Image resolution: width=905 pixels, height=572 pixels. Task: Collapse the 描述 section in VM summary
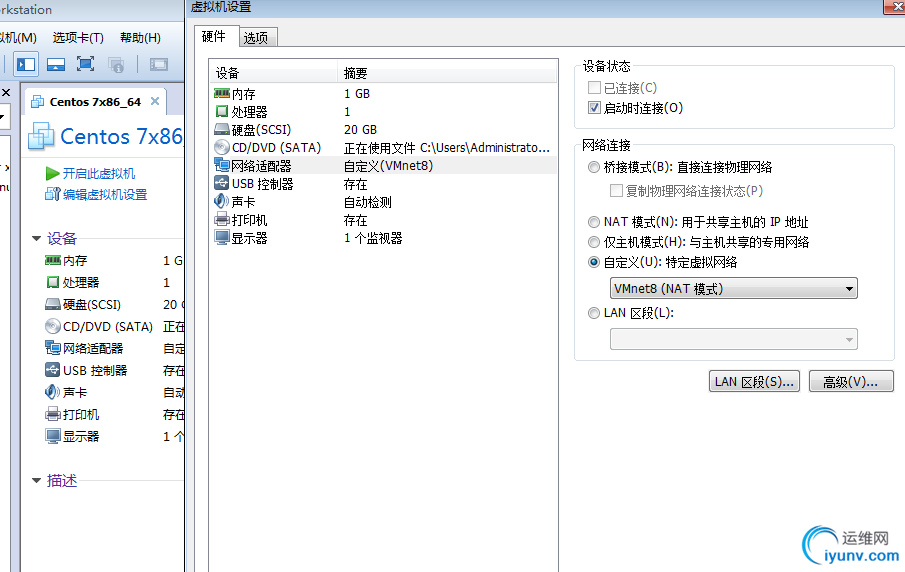(36, 480)
